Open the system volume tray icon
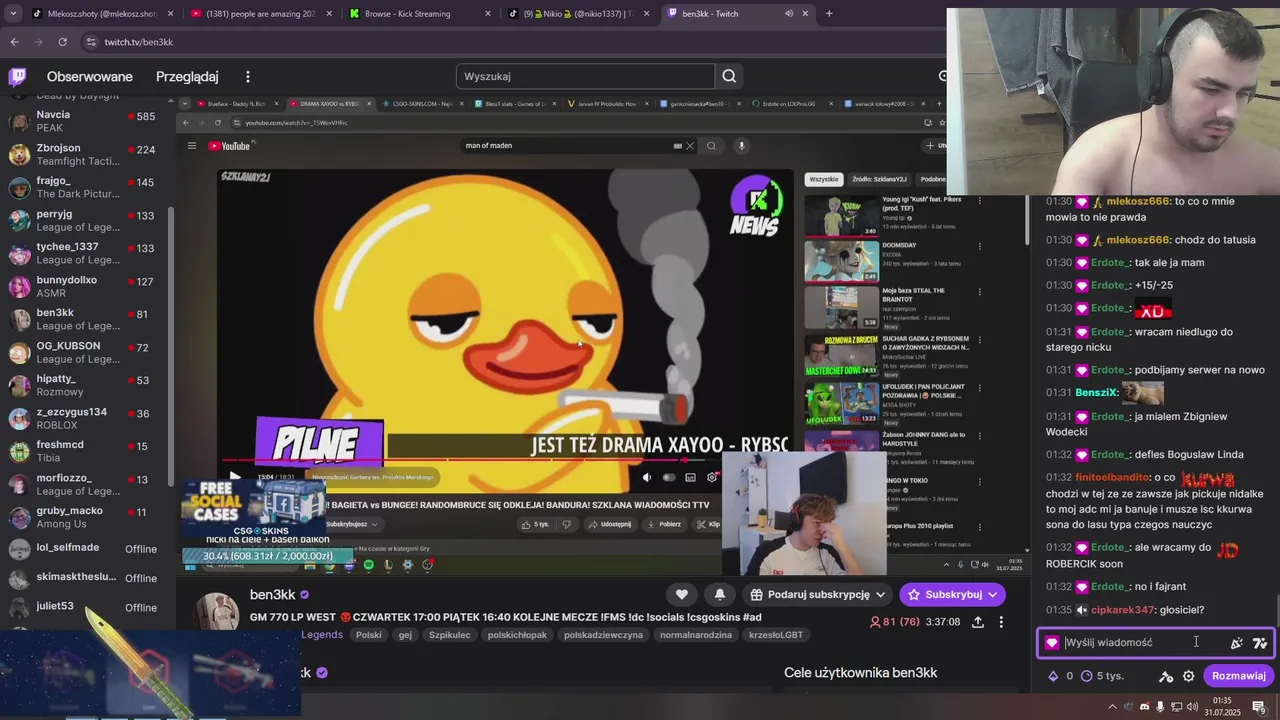The width and height of the screenshot is (1280, 720). pyautogui.click(x=1194, y=707)
